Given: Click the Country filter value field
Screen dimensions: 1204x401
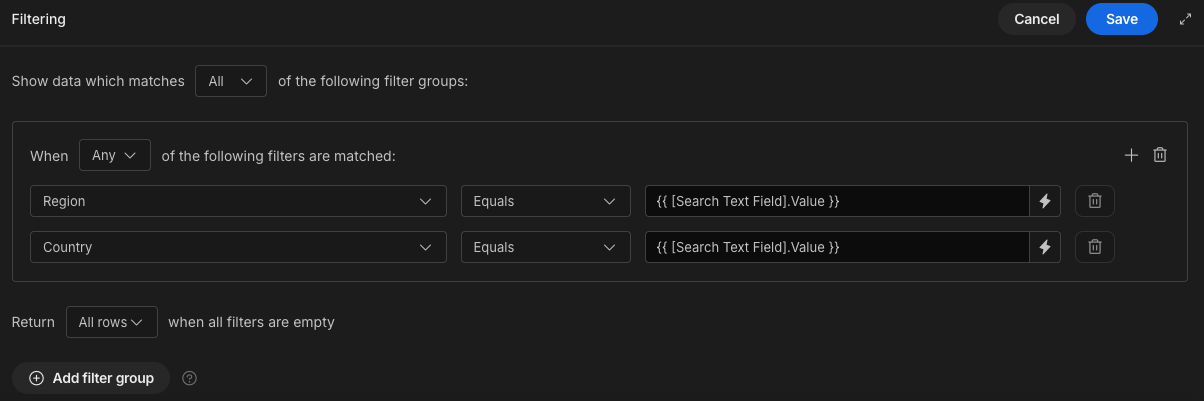Looking at the screenshot, I should click(x=837, y=247).
